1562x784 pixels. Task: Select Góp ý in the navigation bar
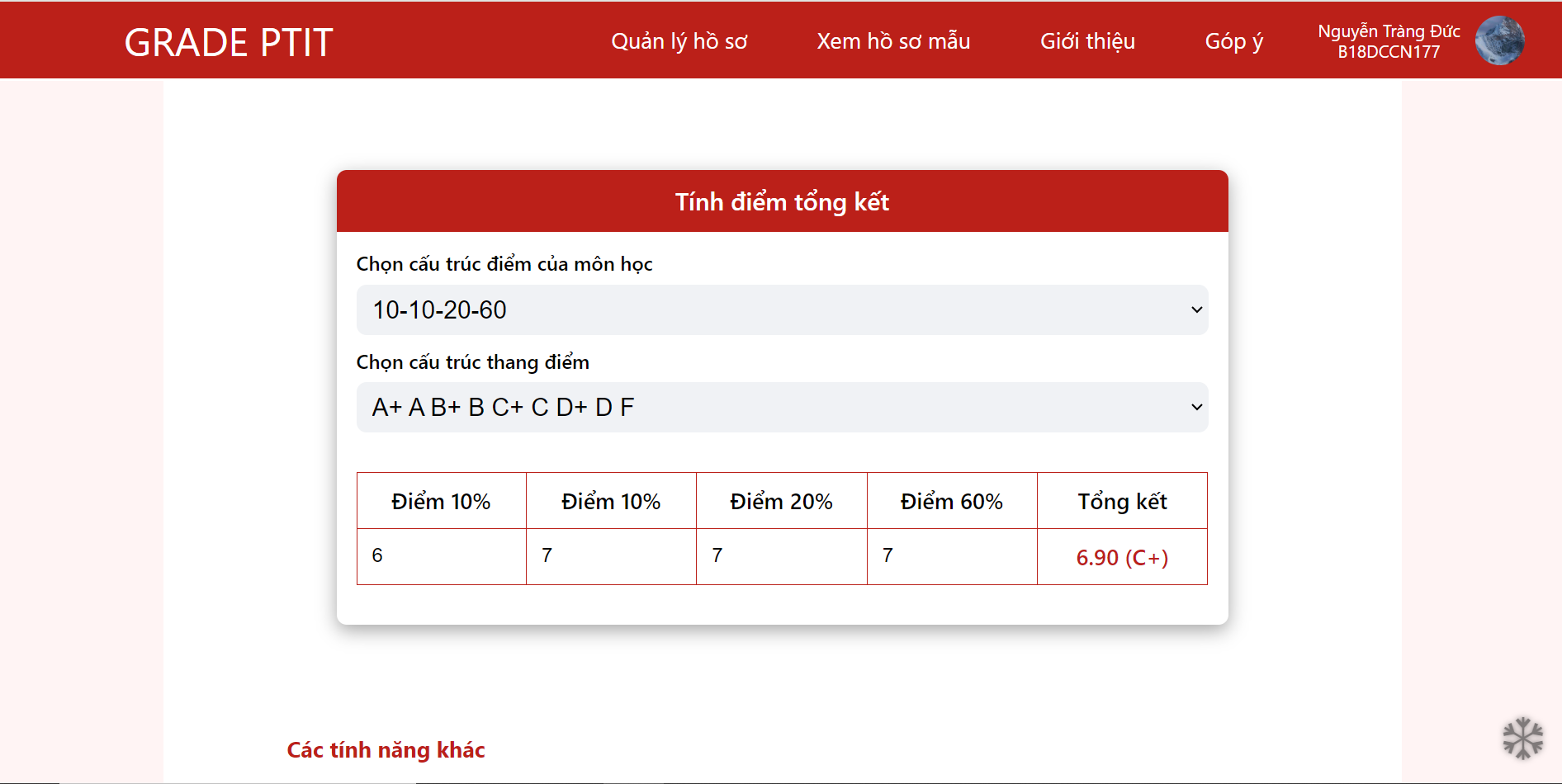click(x=1233, y=41)
